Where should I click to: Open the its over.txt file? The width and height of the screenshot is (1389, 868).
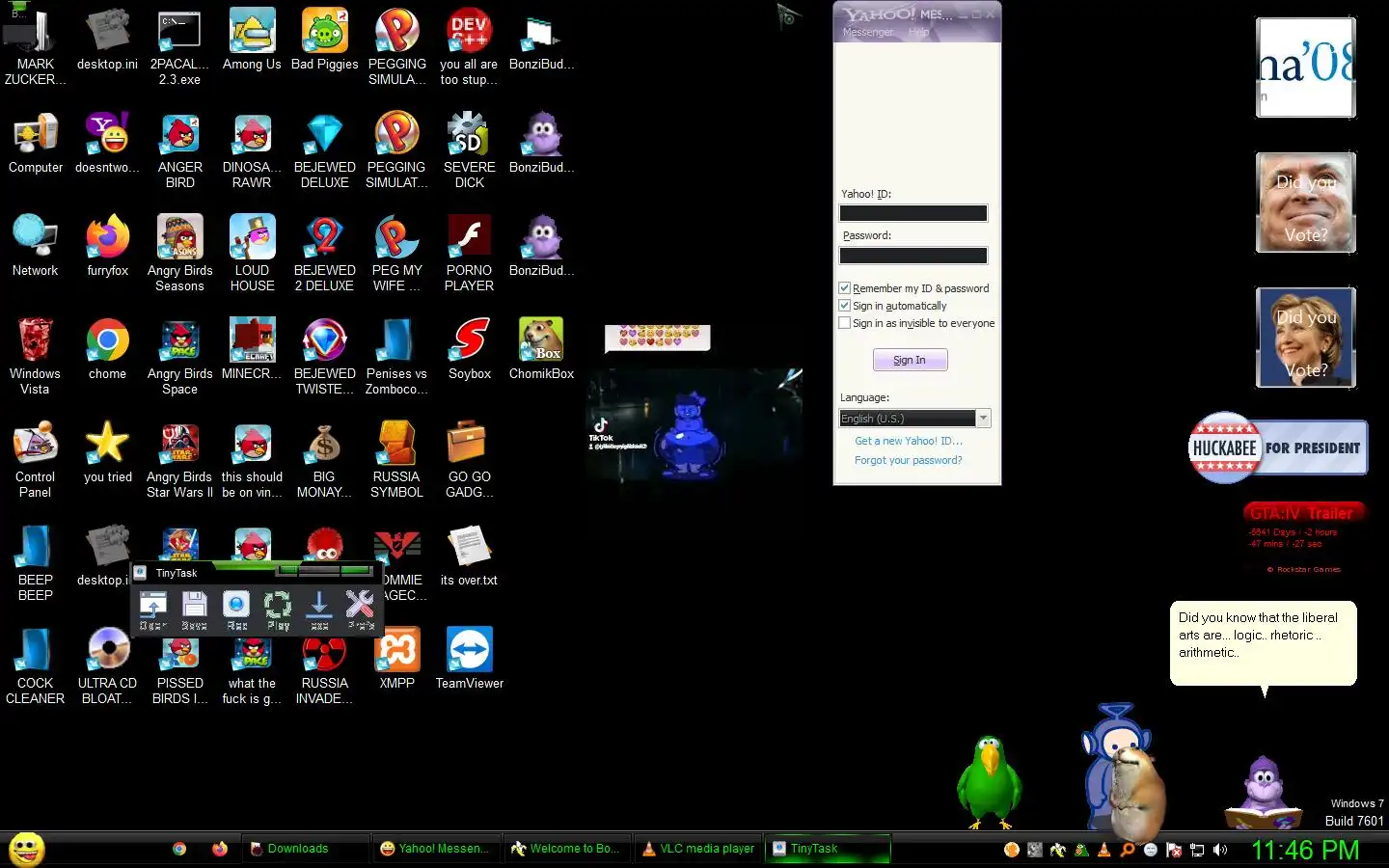[470, 556]
